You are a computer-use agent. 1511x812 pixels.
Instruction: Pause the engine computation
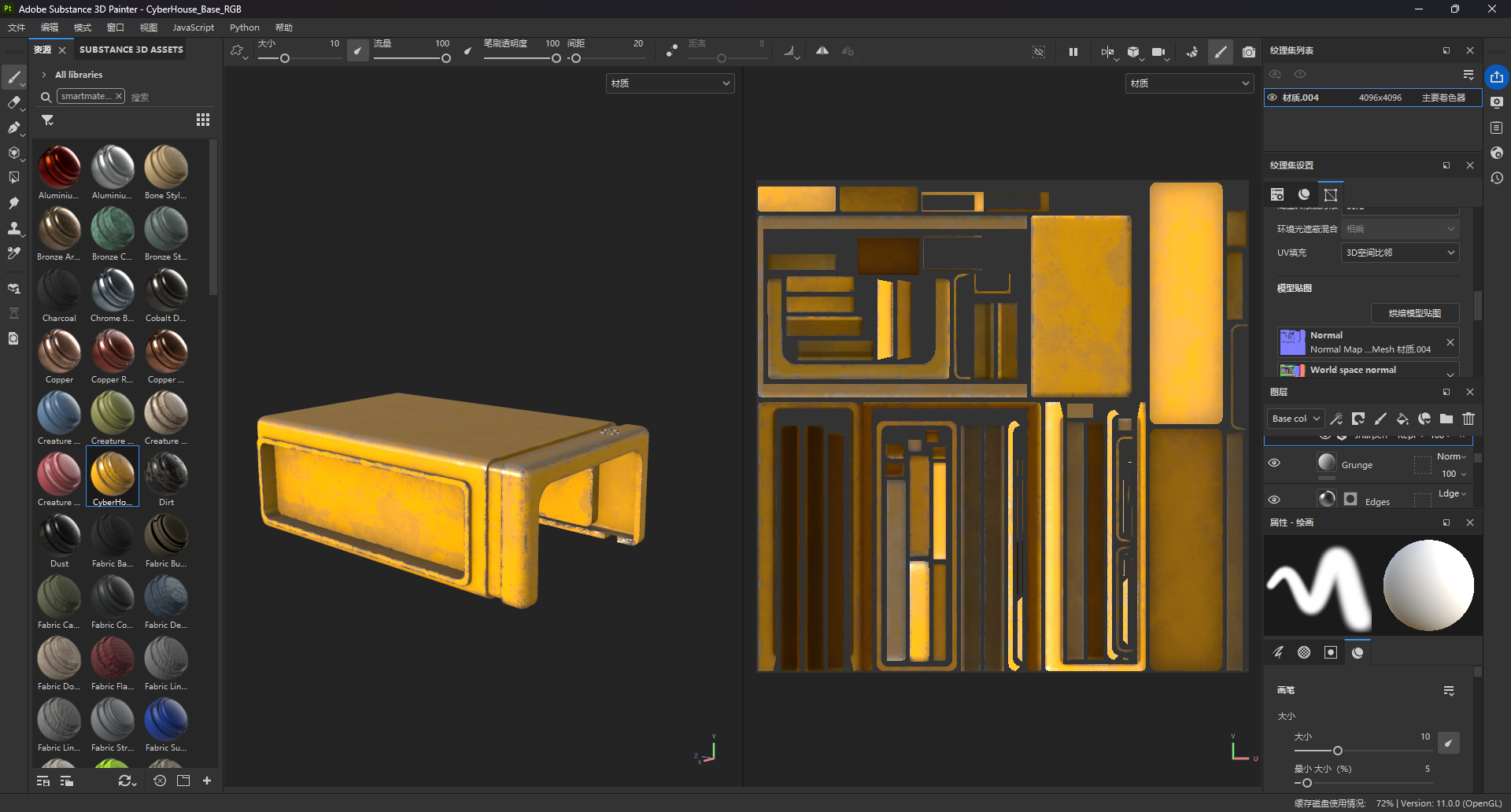point(1073,52)
